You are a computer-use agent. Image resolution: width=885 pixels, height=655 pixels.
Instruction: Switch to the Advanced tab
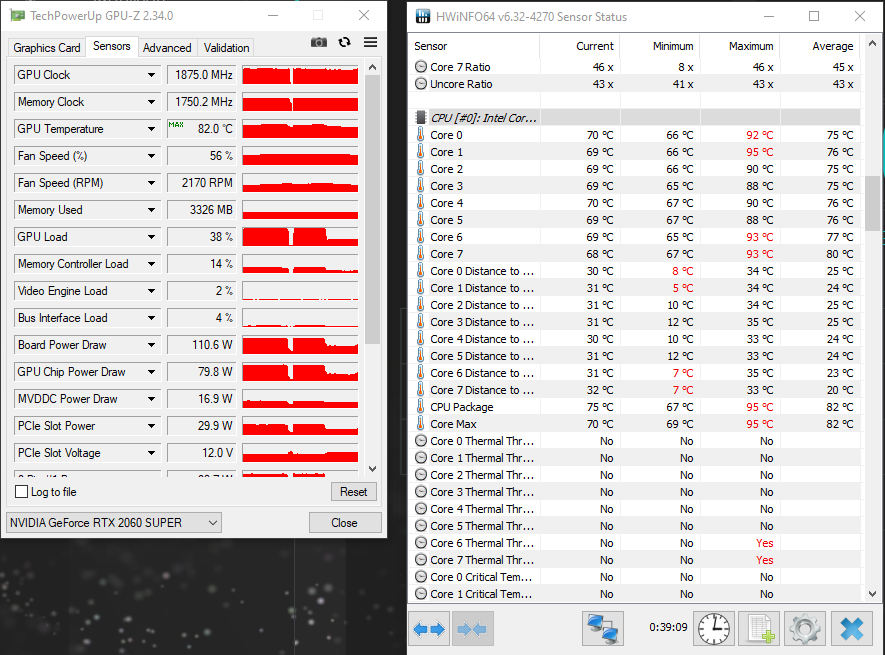(x=167, y=48)
